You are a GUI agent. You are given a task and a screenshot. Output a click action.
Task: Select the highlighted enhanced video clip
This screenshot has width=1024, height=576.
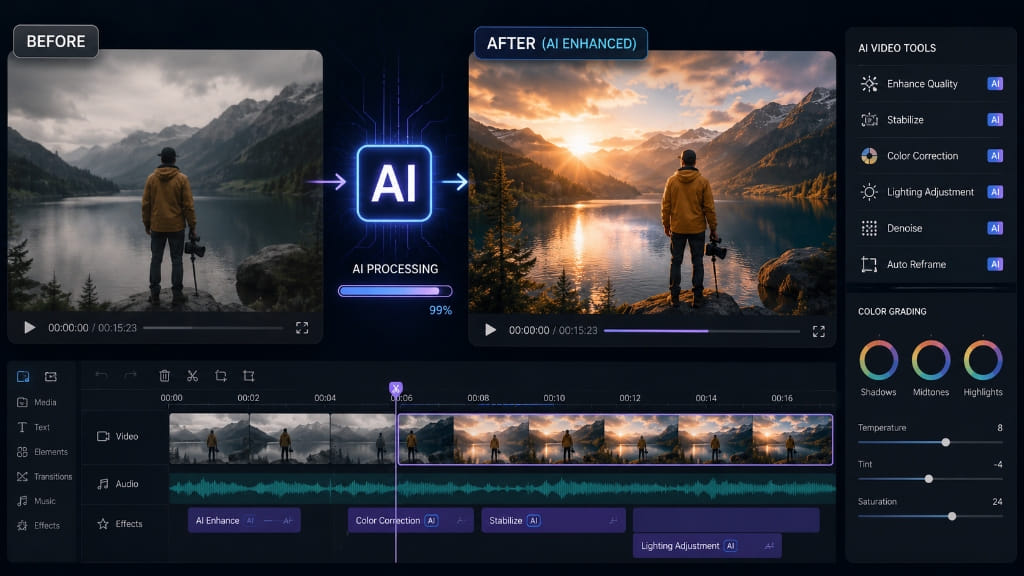615,440
